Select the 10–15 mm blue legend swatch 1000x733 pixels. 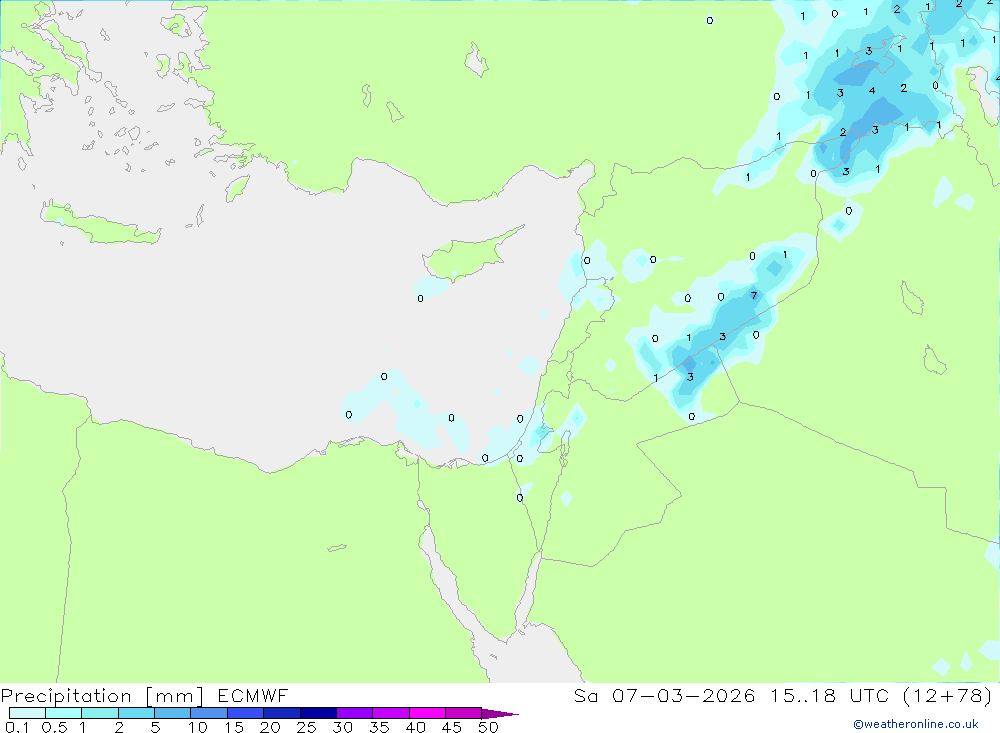pyautogui.click(x=209, y=713)
